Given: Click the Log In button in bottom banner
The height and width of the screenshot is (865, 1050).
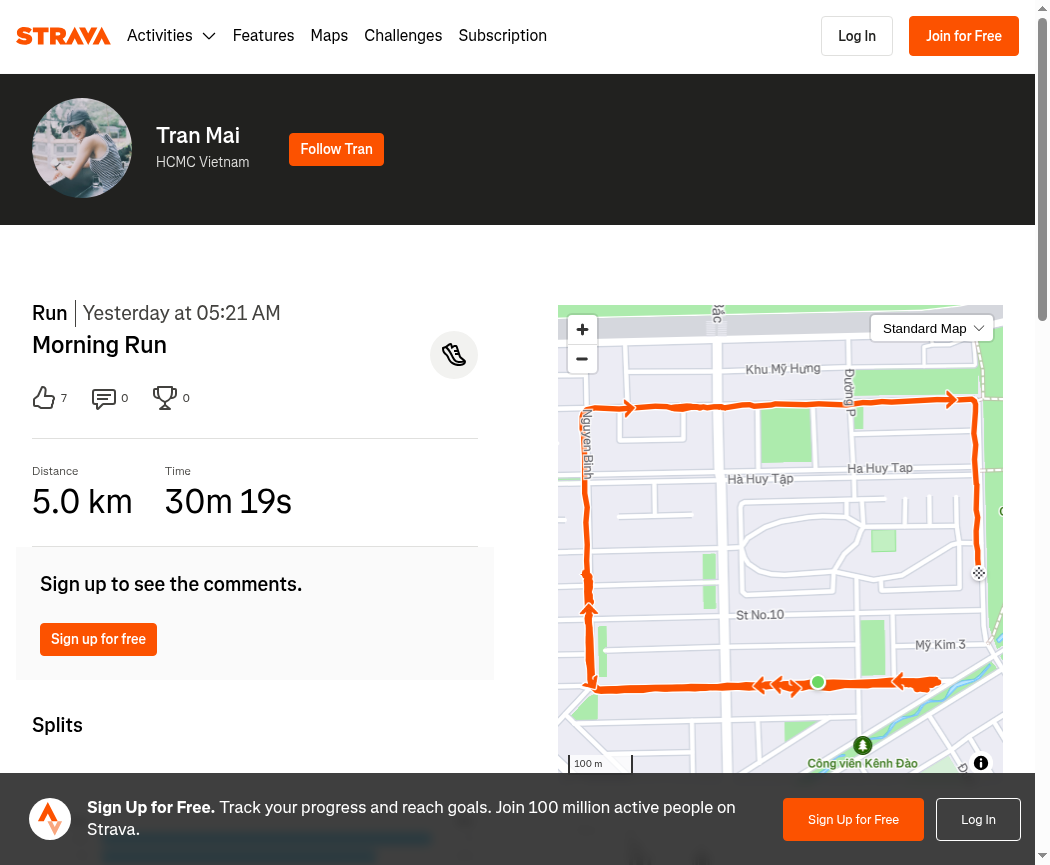Looking at the screenshot, I should [x=978, y=819].
